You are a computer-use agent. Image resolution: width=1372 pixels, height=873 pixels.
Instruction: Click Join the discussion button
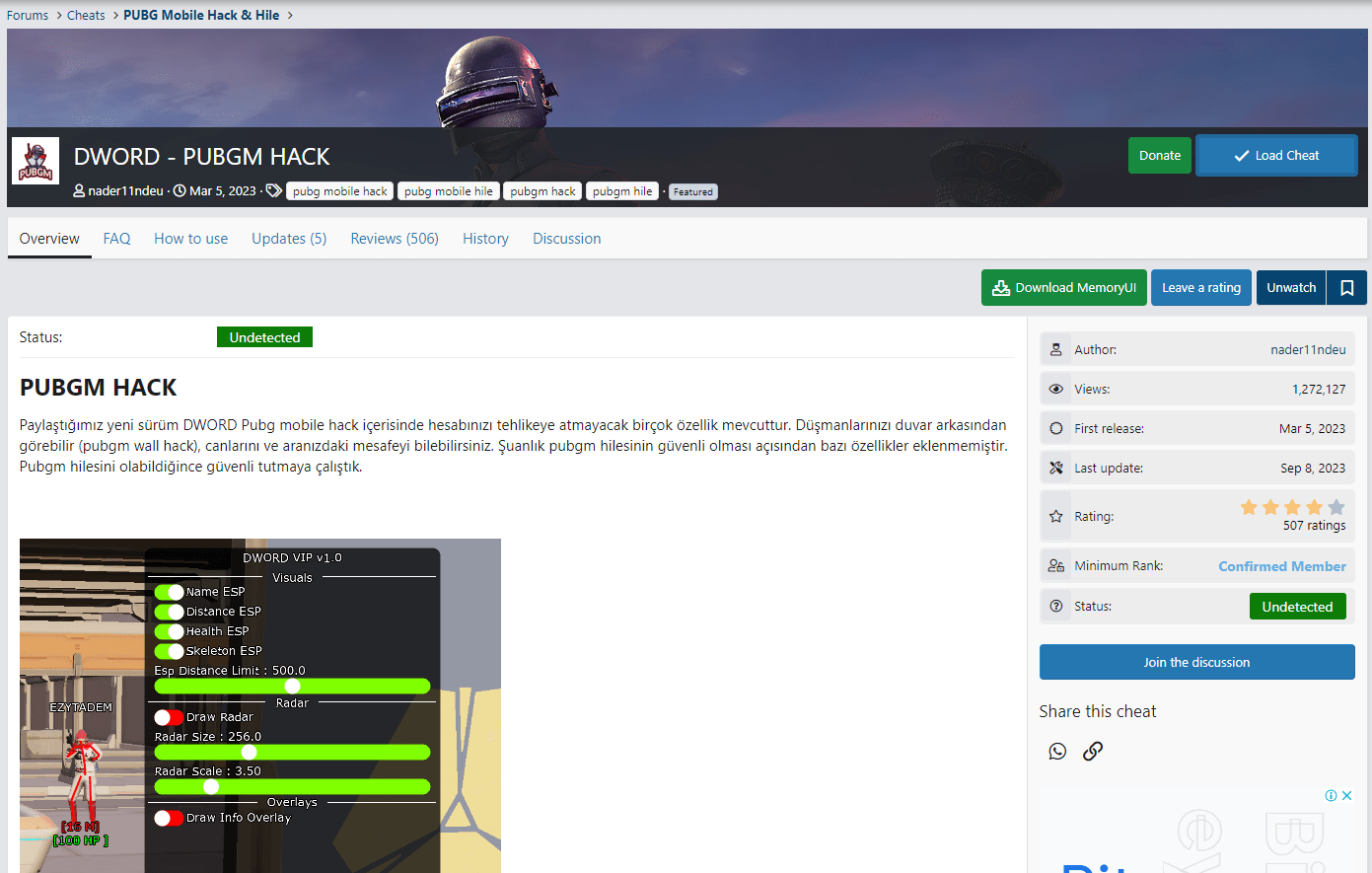coord(1196,662)
